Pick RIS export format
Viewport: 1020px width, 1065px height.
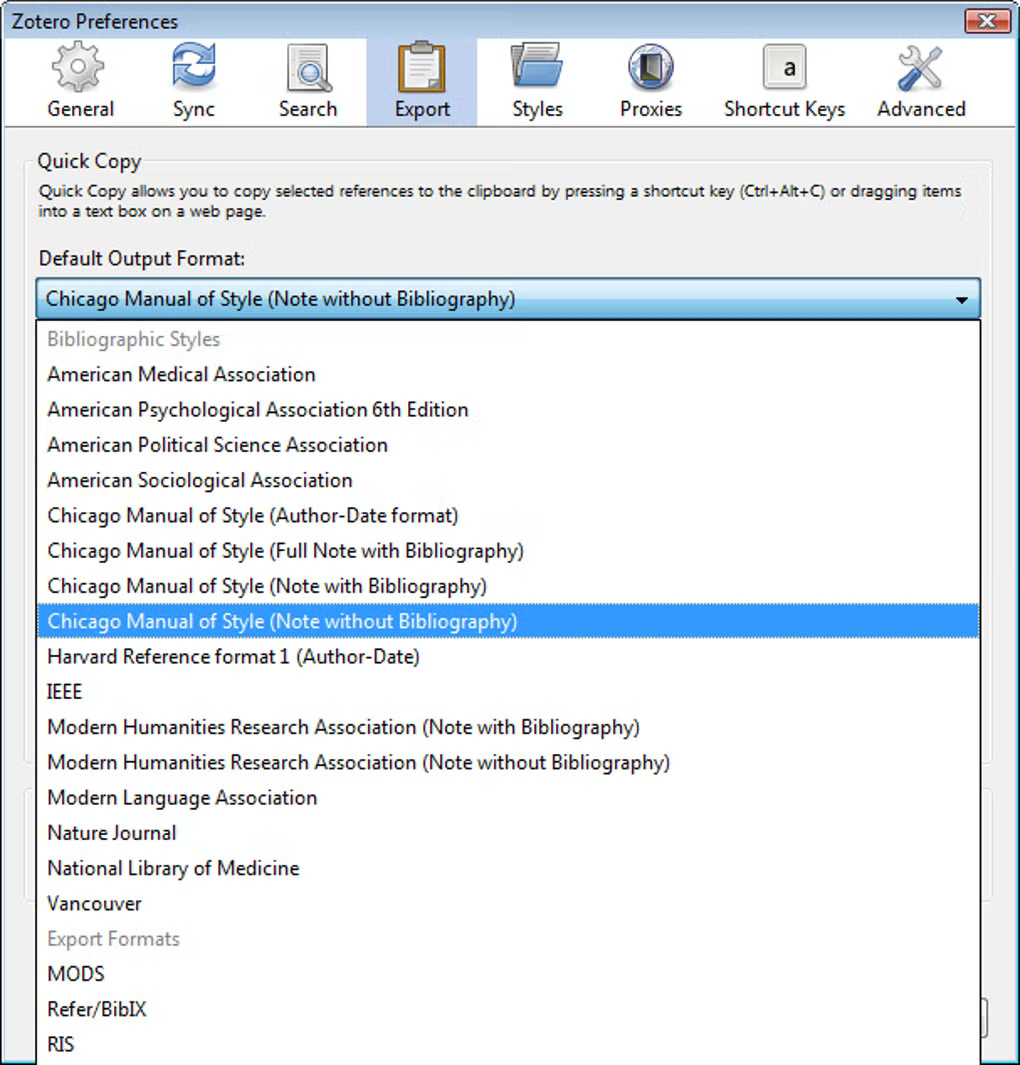[x=508, y=1045]
